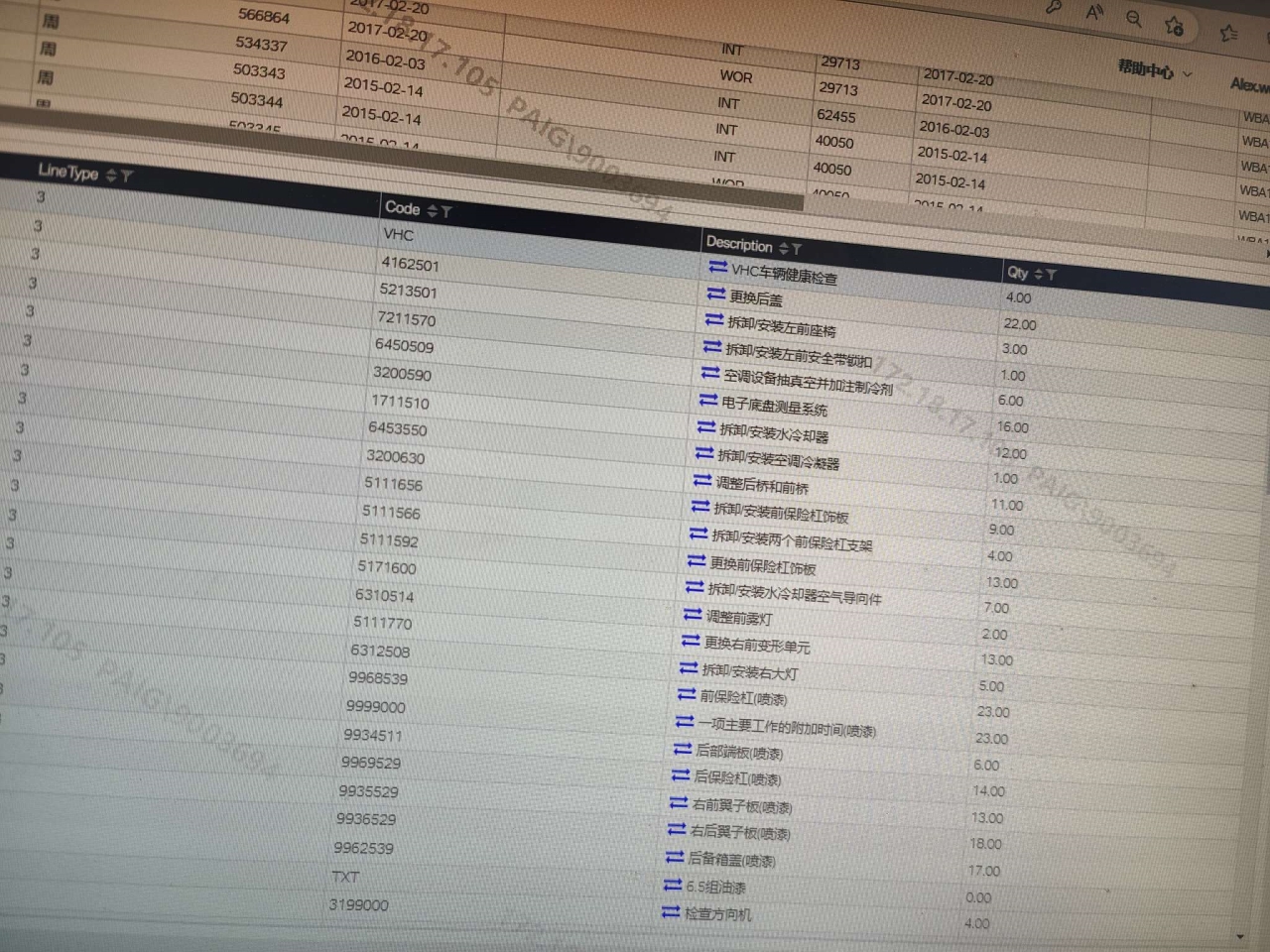The image size is (1270, 952).
Task: Select quantity value 16.00
Action: click(1013, 427)
